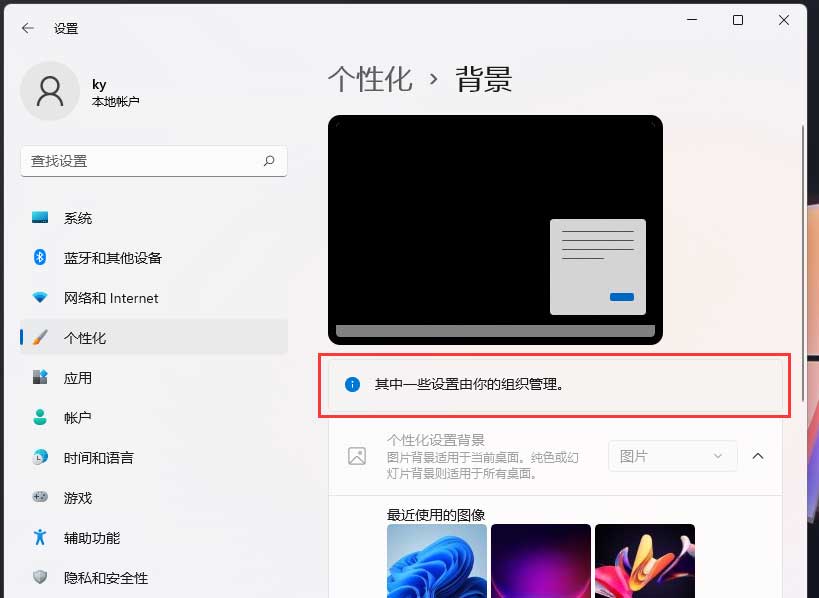Click the 查找设置 search box

140,160
